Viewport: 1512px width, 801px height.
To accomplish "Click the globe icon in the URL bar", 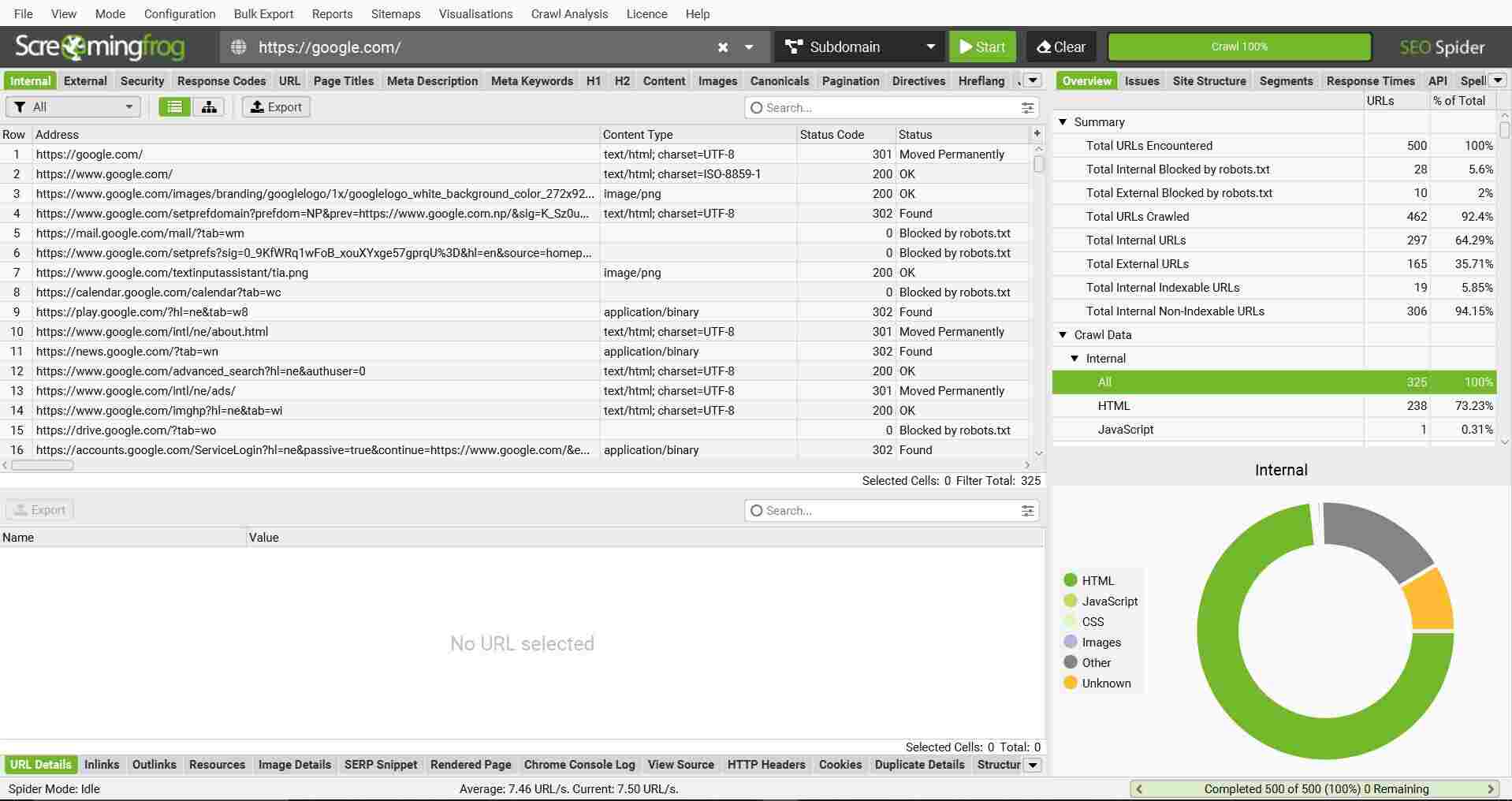I will [238, 47].
